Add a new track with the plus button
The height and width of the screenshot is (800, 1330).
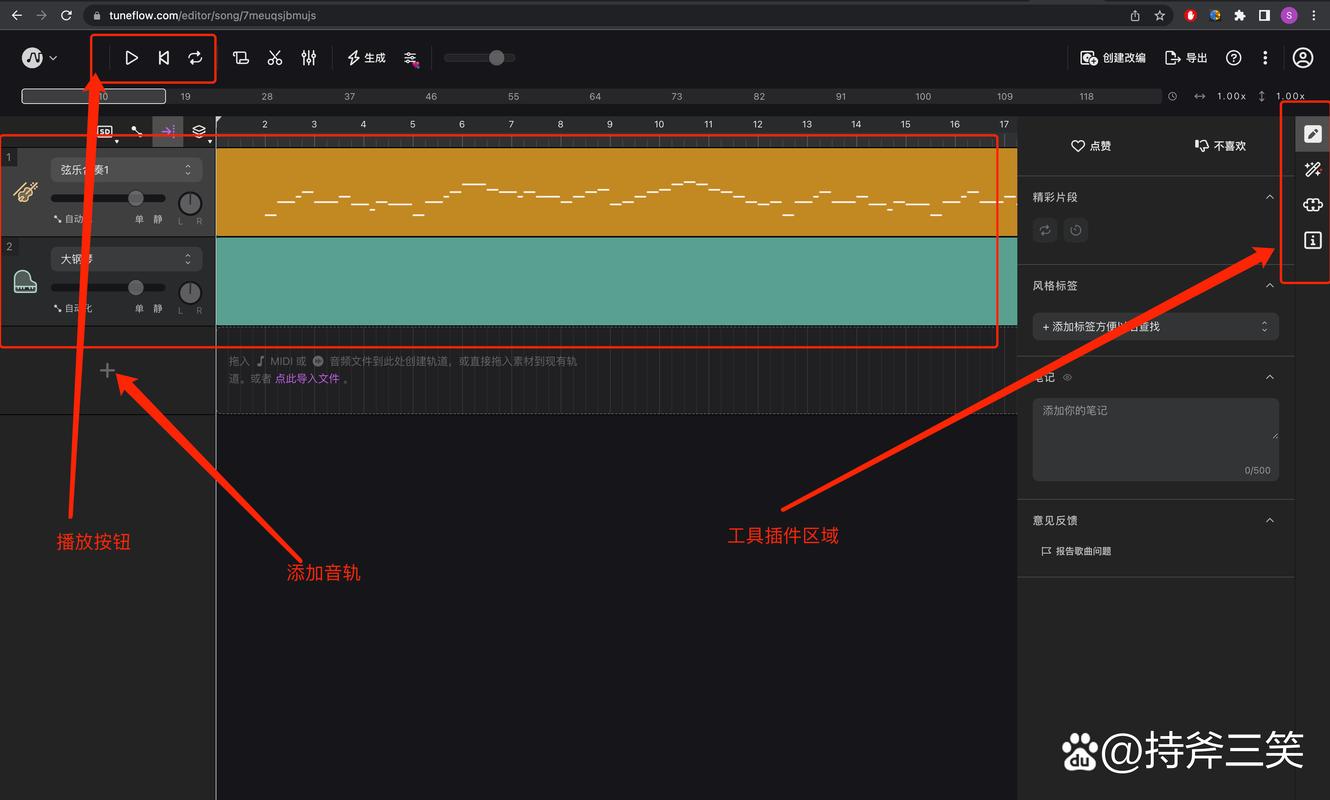click(108, 371)
